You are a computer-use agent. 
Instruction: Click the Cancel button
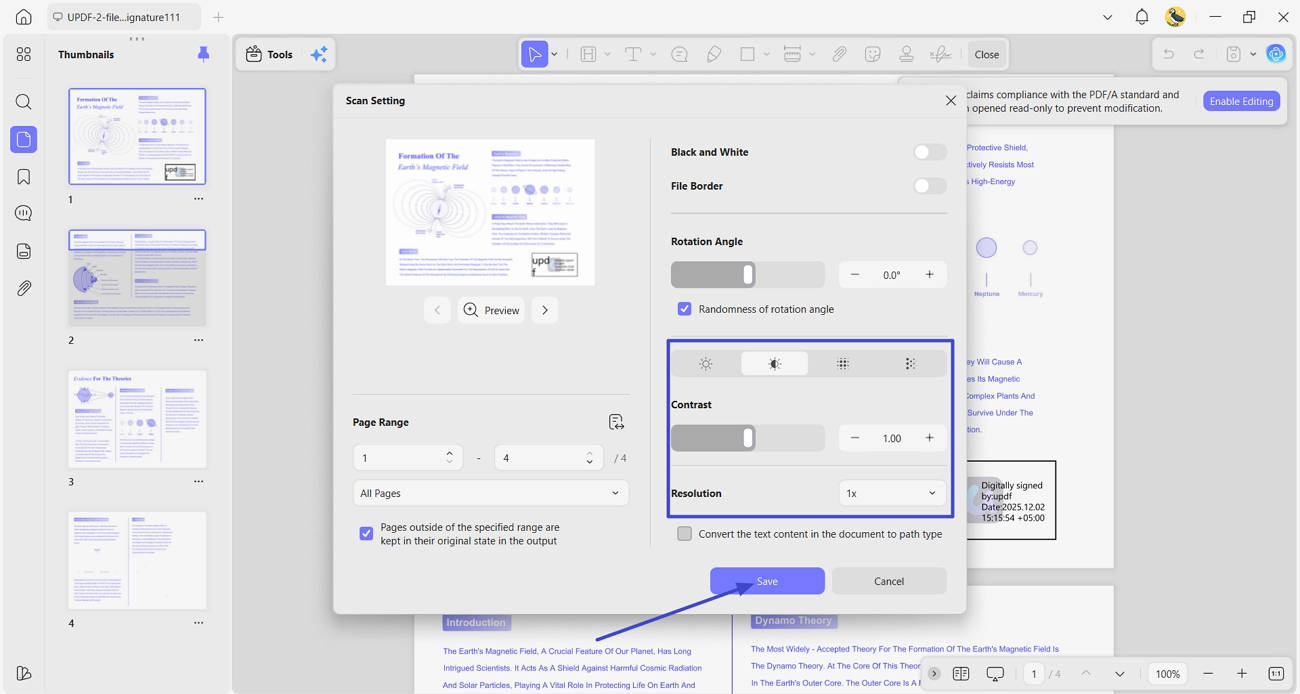[x=889, y=581]
